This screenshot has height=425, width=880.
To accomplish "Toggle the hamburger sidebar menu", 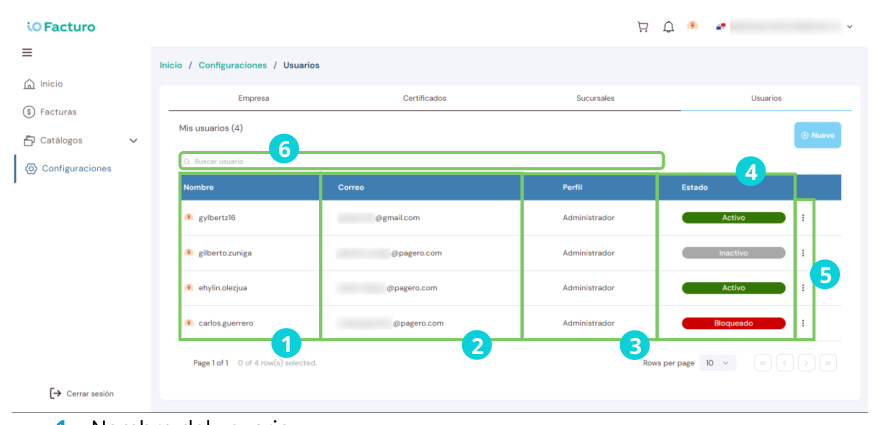I will click(x=27, y=53).
